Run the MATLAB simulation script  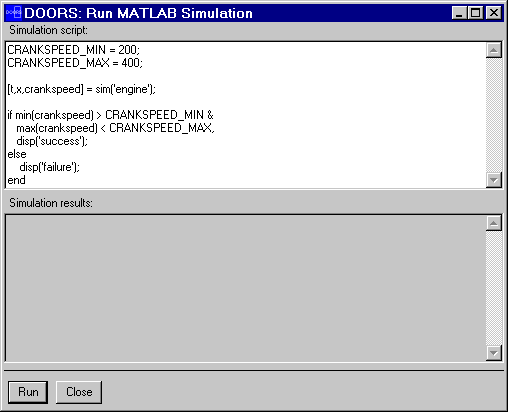pyautogui.click(x=28, y=392)
